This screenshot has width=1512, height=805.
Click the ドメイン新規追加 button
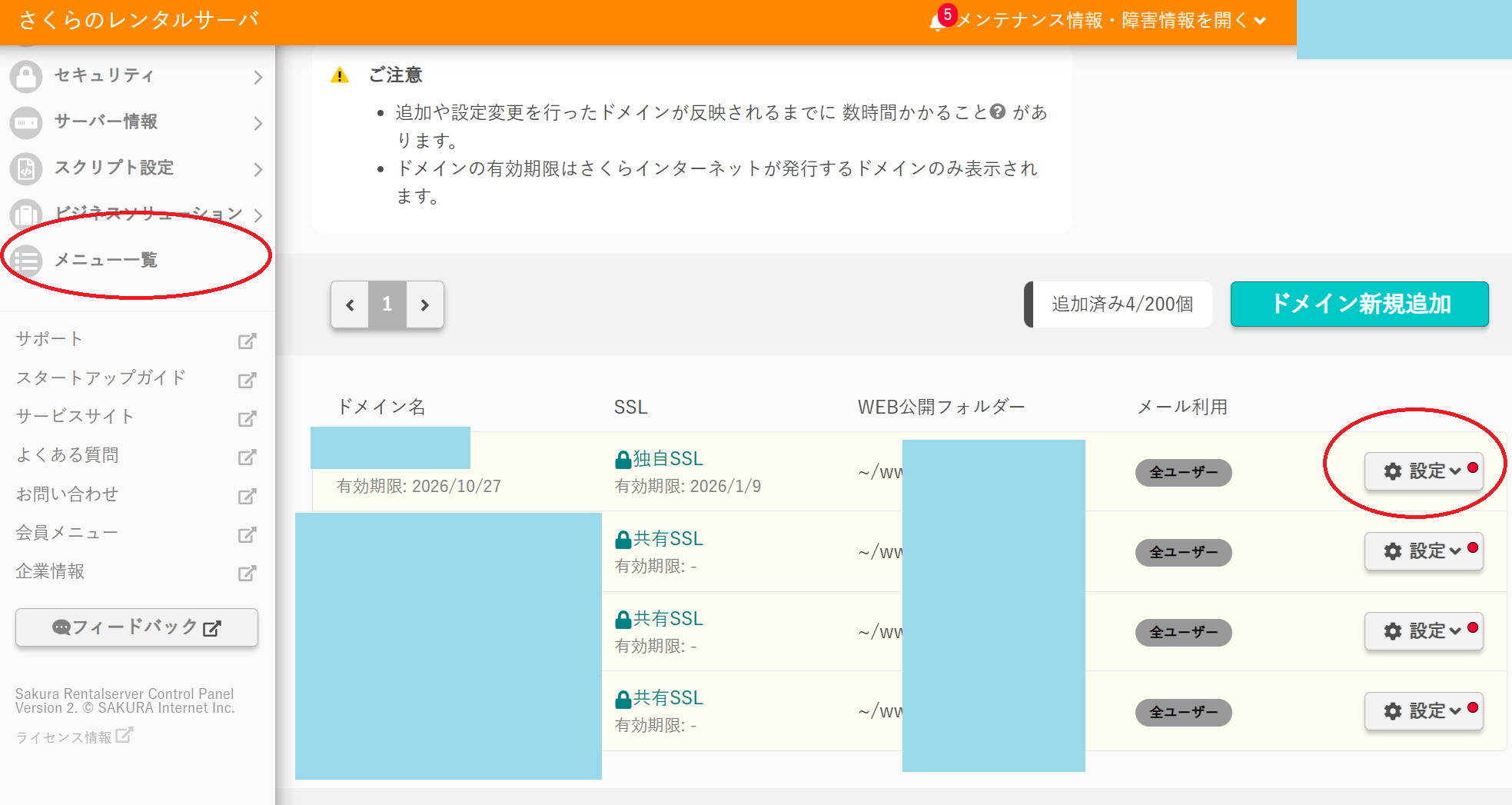coord(1359,304)
